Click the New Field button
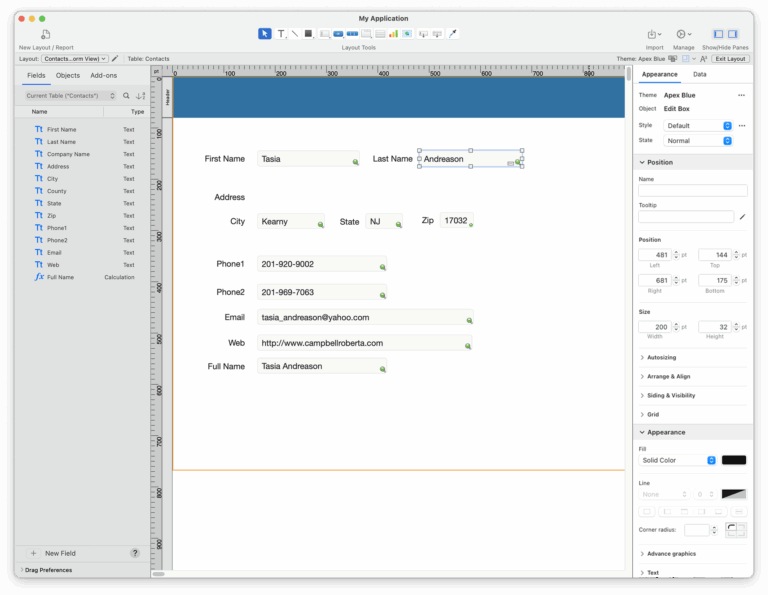Image resolution: width=768 pixels, height=595 pixels. [53, 553]
